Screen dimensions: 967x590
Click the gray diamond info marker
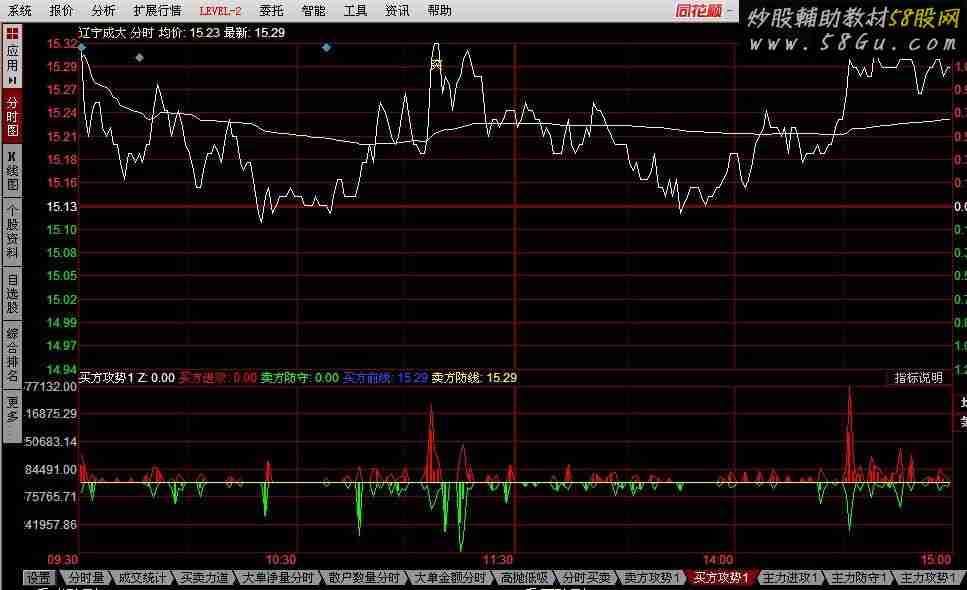pos(139,57)
